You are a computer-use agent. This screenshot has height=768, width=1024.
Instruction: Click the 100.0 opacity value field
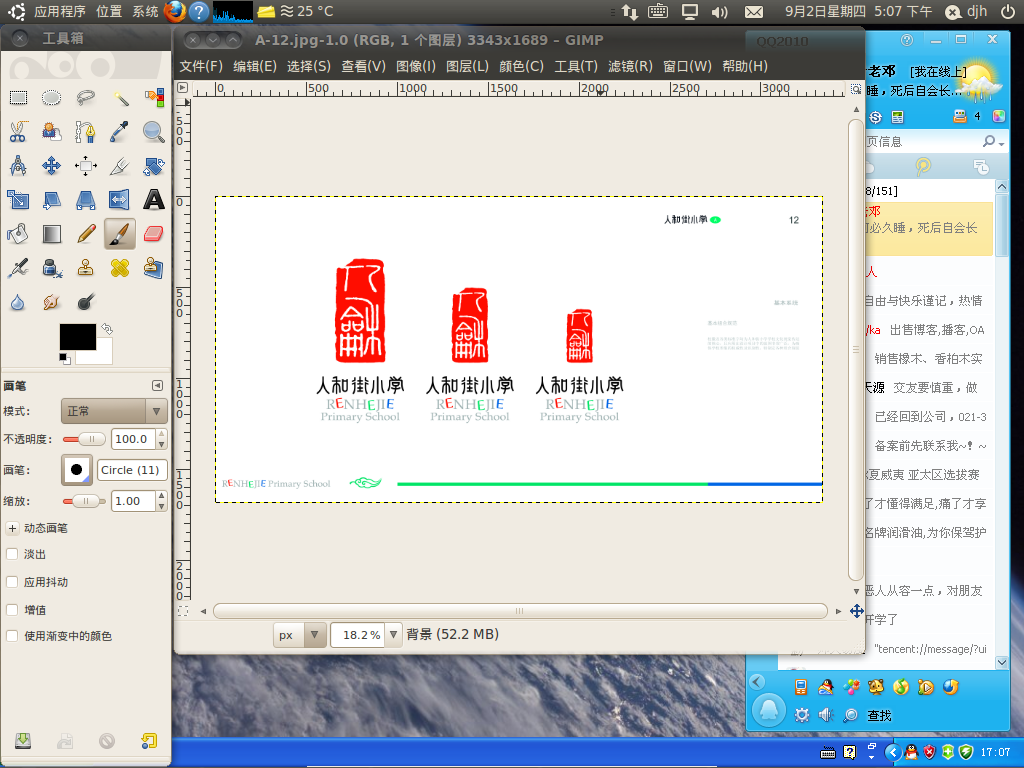pyautogui.click(x=133, y=440)
